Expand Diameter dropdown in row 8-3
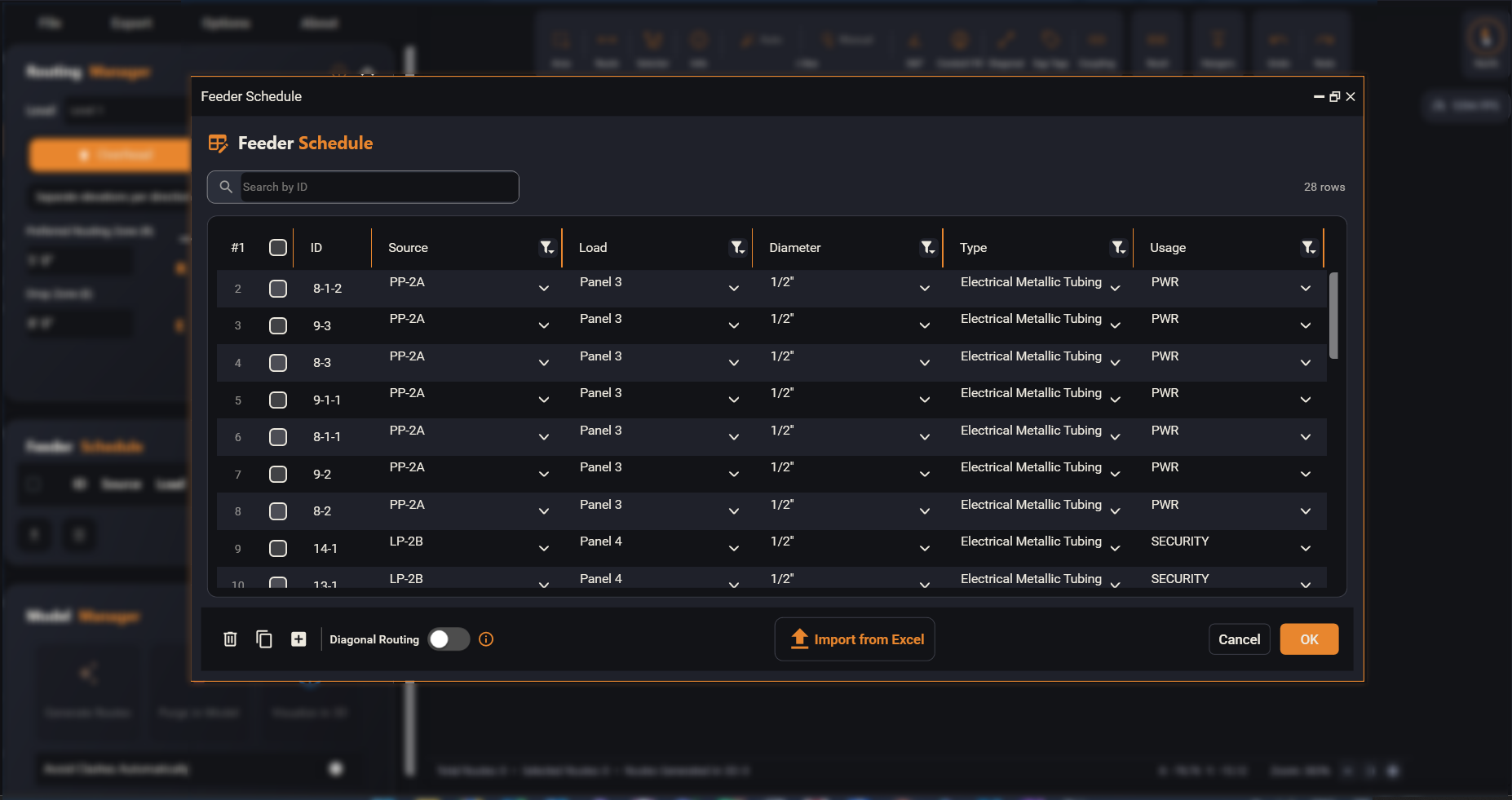This screenshot has width=1512, height=800. (925, 363)
